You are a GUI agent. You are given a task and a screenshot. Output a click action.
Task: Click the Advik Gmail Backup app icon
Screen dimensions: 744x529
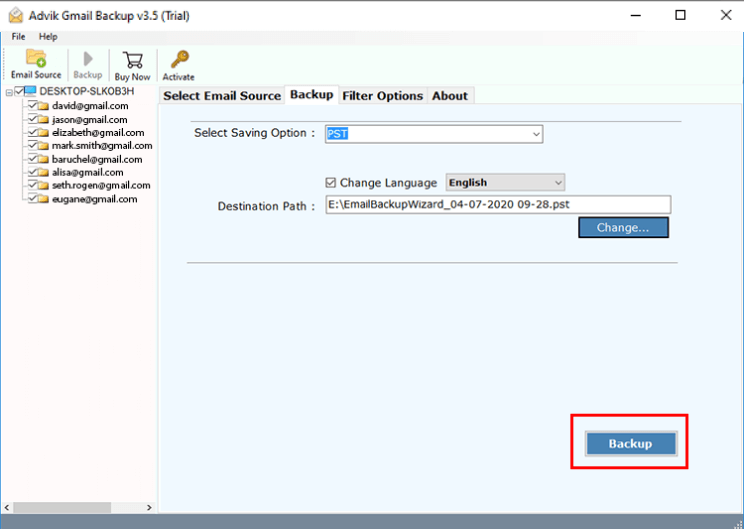(16, 16)
